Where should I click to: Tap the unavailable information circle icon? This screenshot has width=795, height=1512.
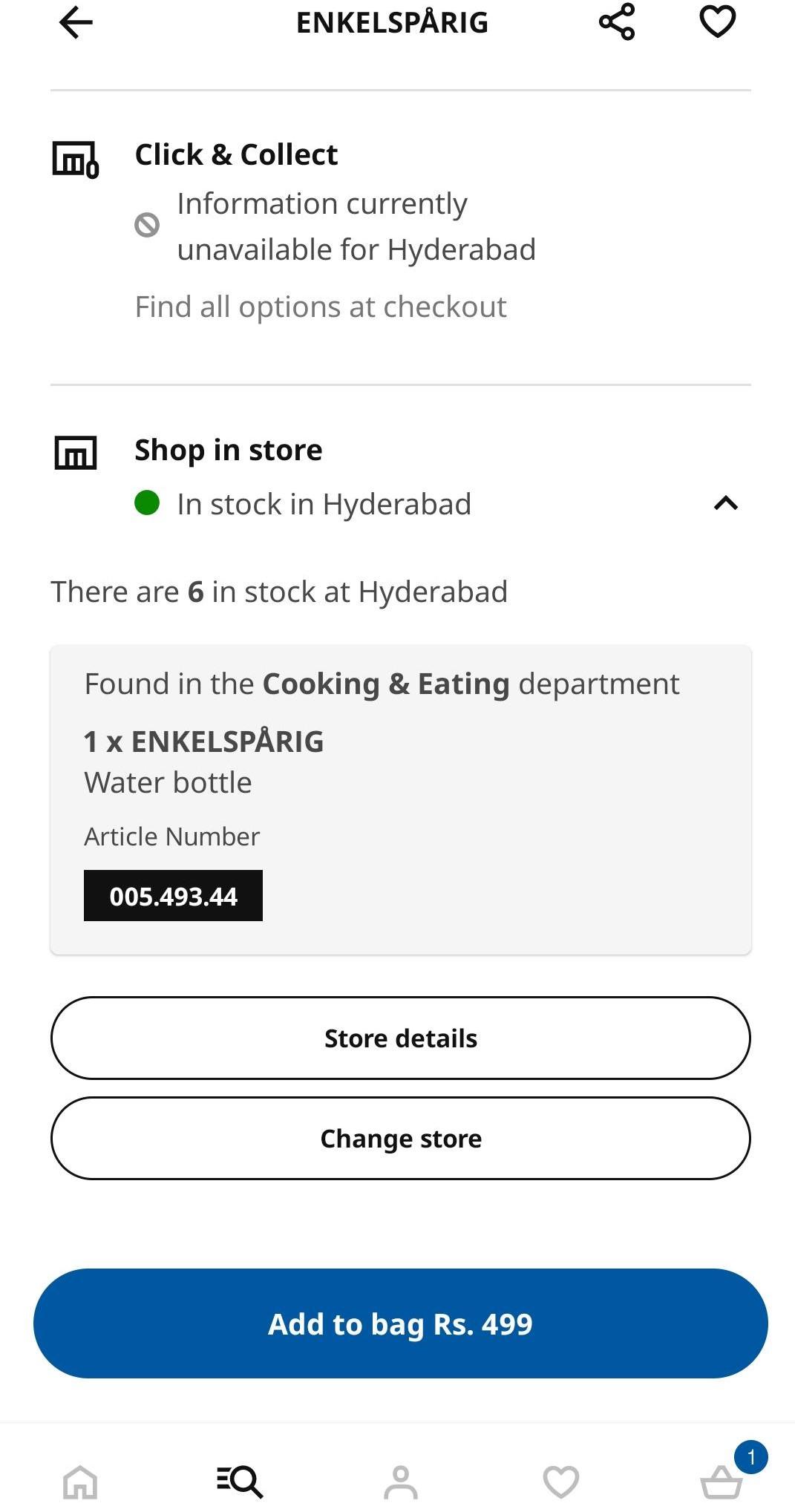[147, 224]
